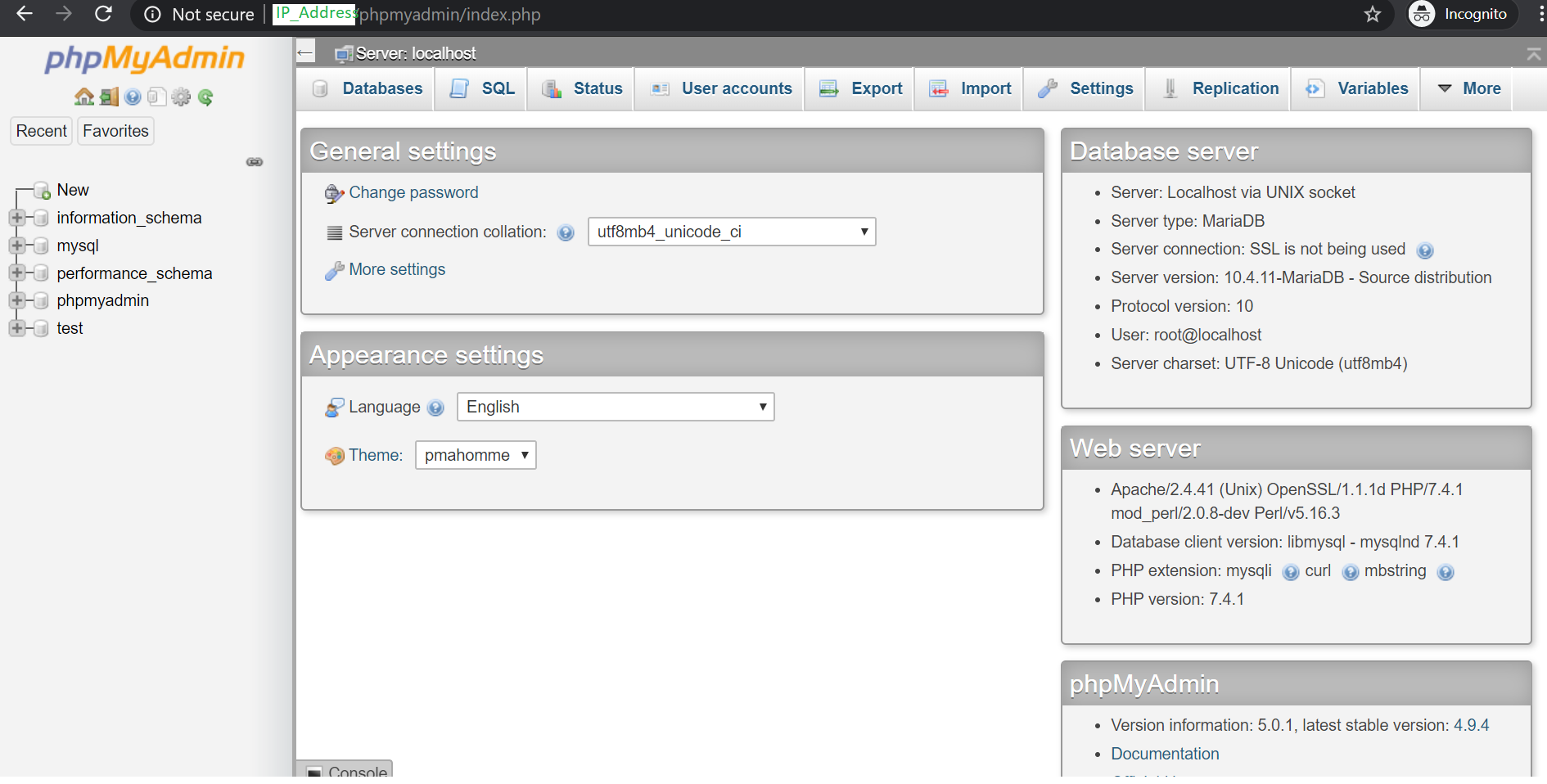Click the help icon next to SSL is not being used

[1425, 251]
